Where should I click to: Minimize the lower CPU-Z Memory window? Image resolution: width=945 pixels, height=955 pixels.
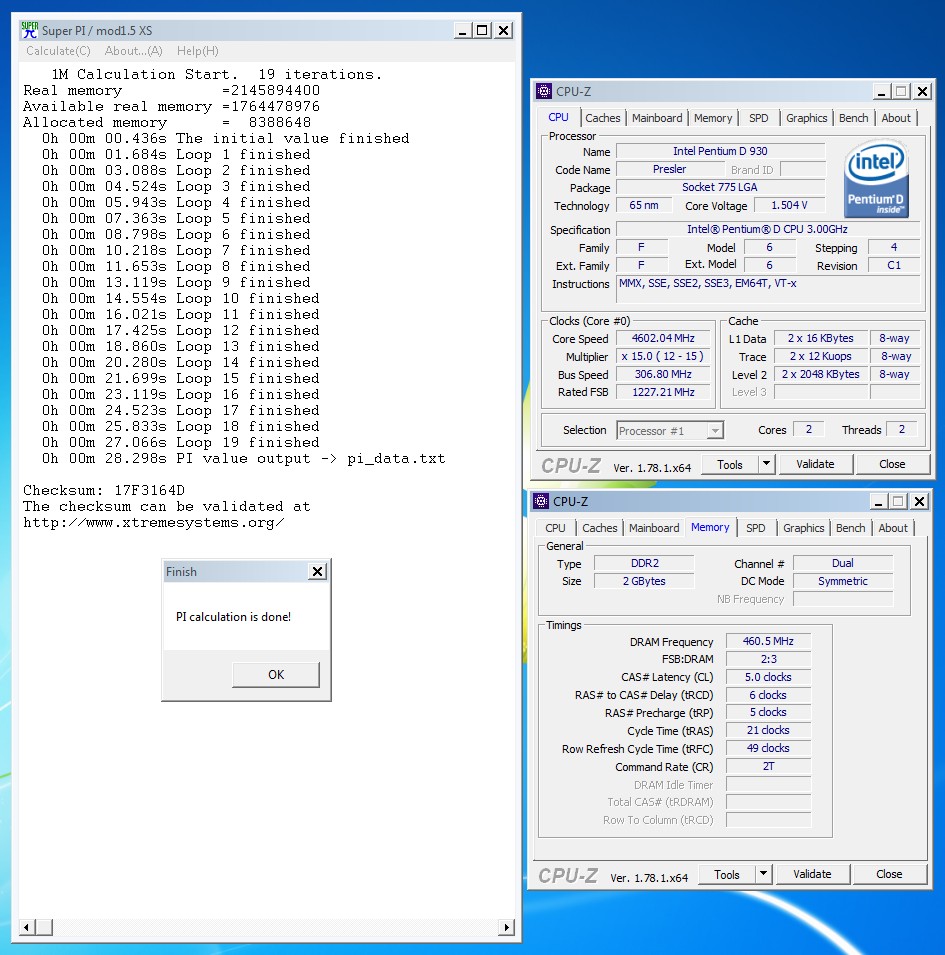pos(878,502)
